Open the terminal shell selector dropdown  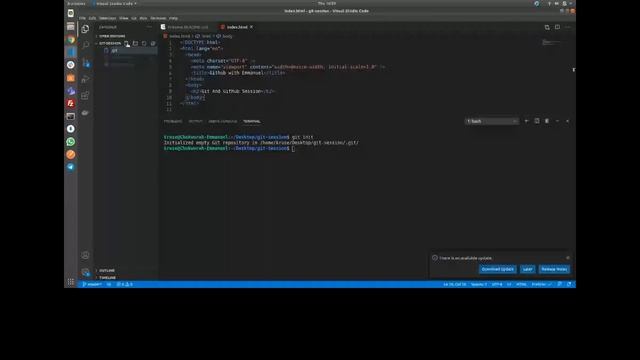pos(492,121)
